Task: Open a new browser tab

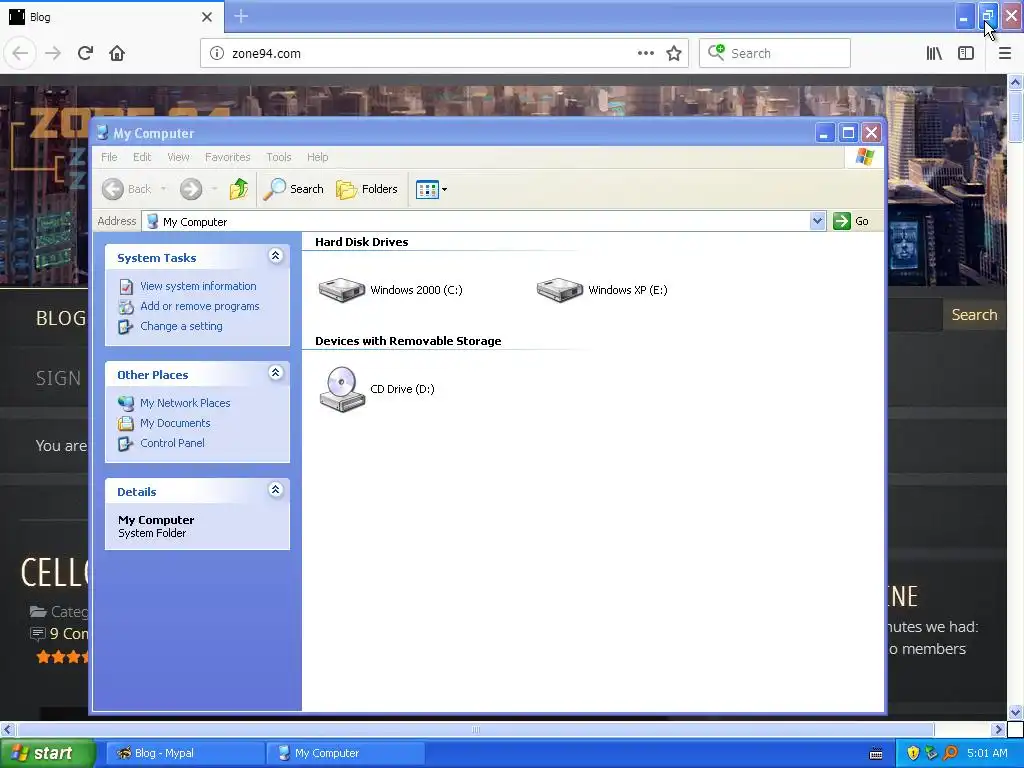Action: 241,16
